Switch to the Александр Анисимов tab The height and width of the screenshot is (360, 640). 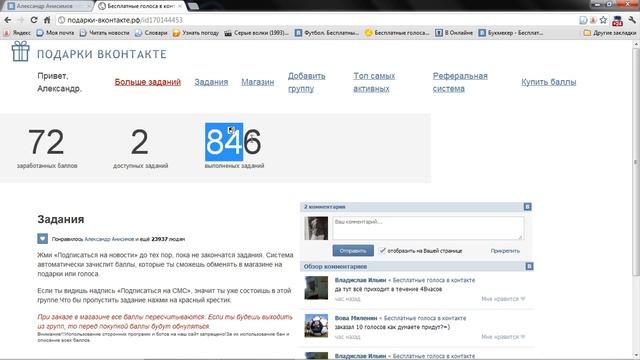(x=48, y=6)
